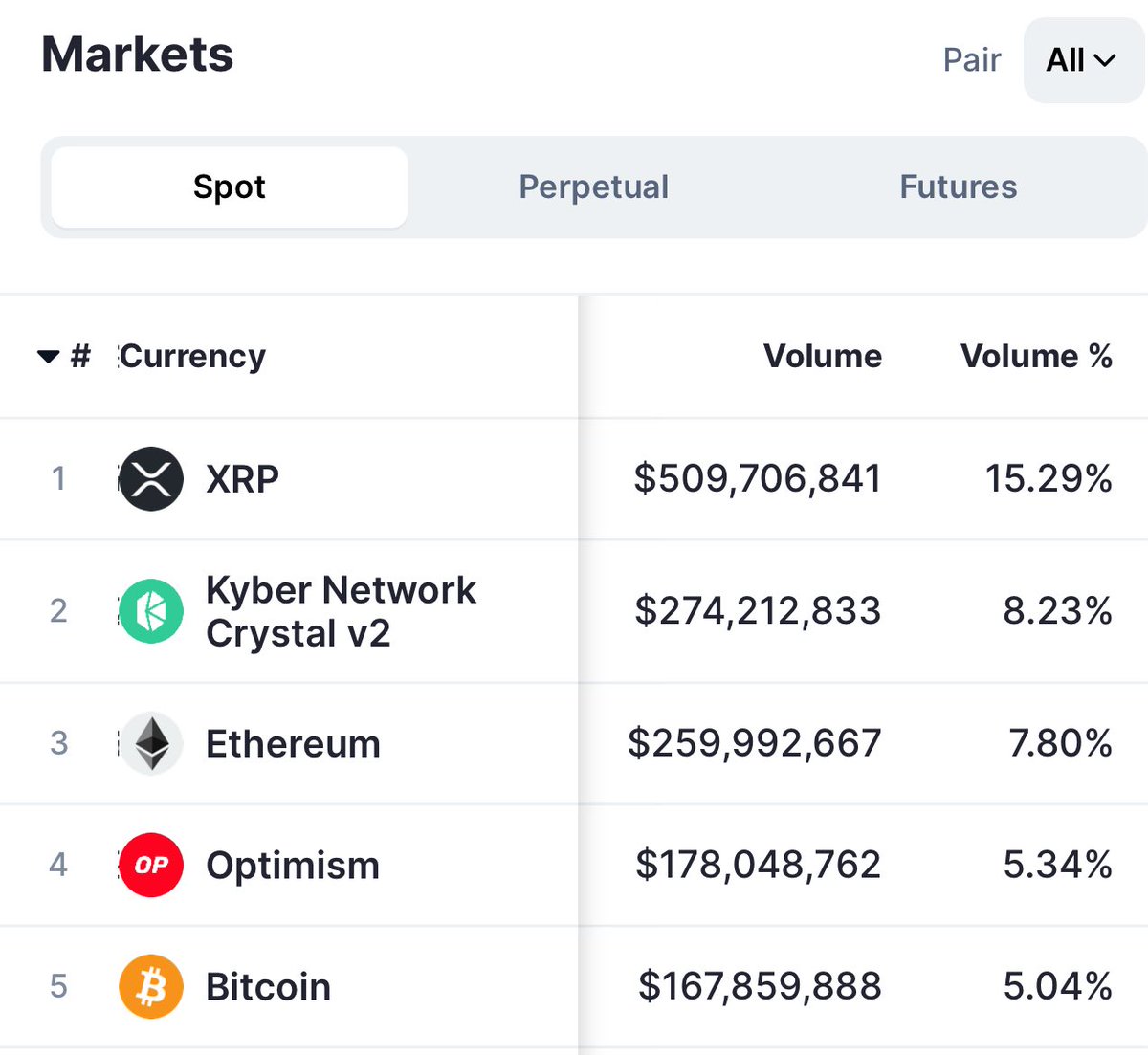Open the Ethereum currency link
This screenshot has width=1148, height=1055.
(294, 743)
